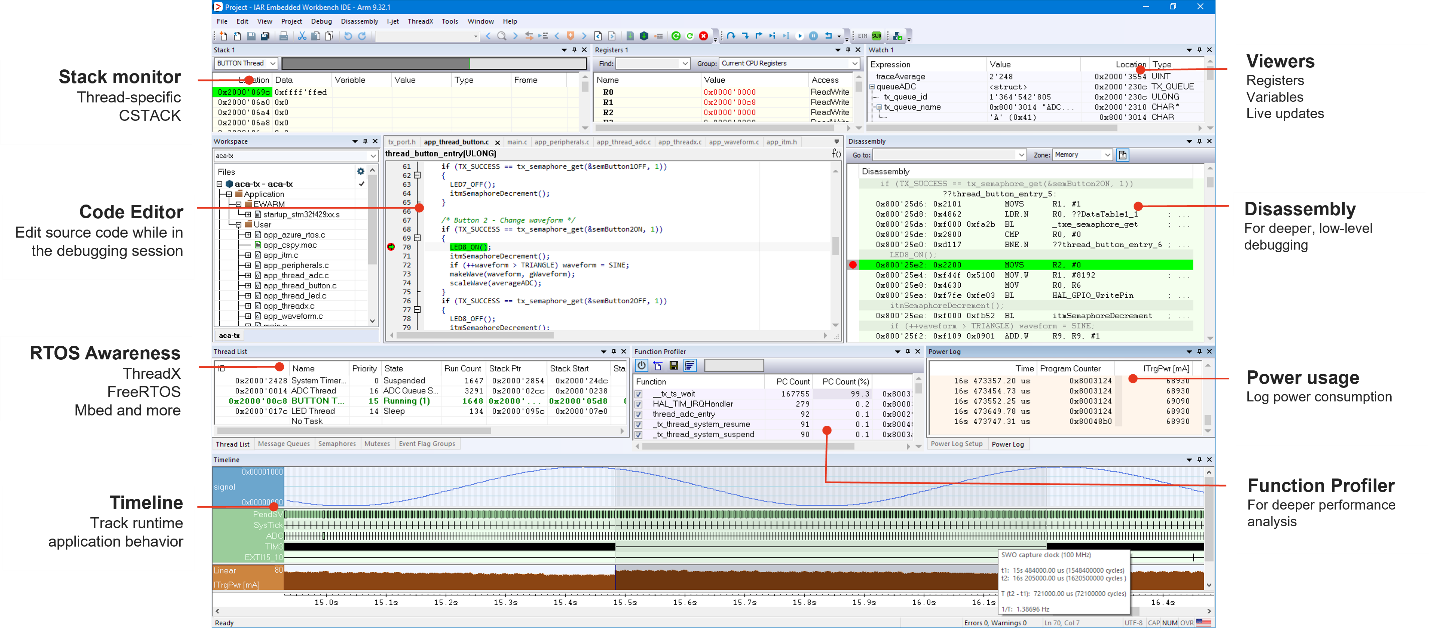Open the Debug menu

click(x=321, y=21)
